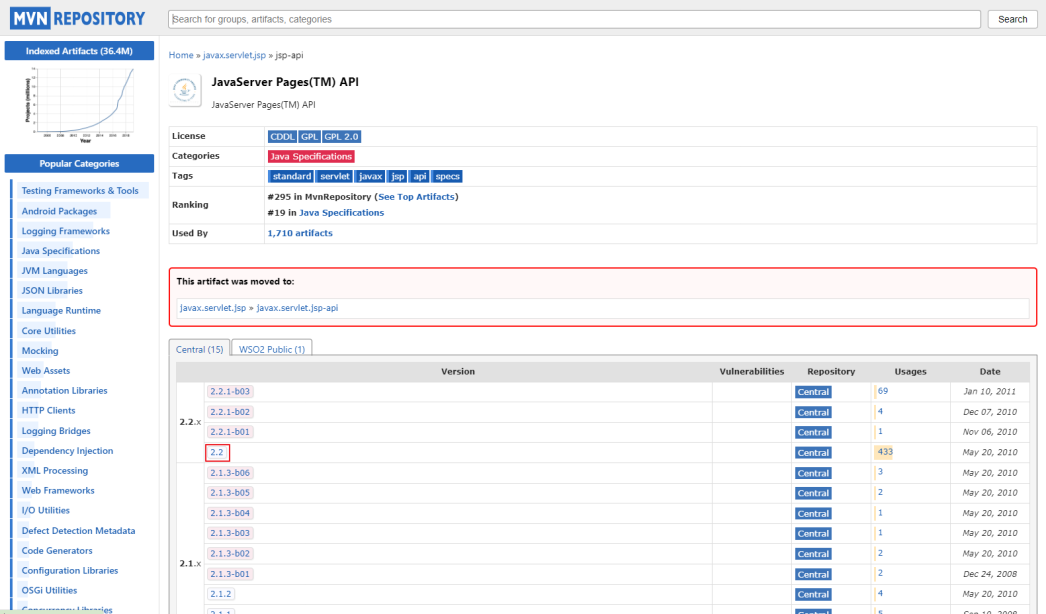This screenshot has height=614, width=1046.
Task: Click the Popular Categories header
Action: (79, 164)
